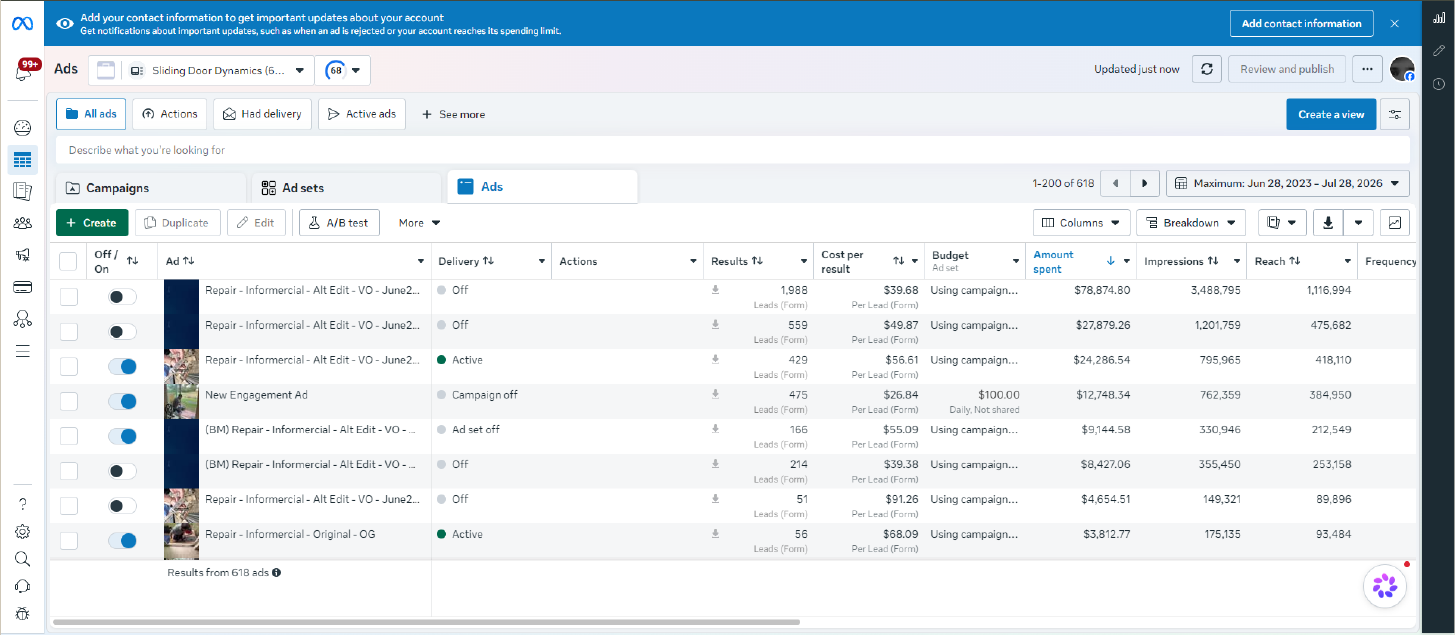Click the pencil edit icon in right rail
The image size is (1455, 635).
[1438, 50]
